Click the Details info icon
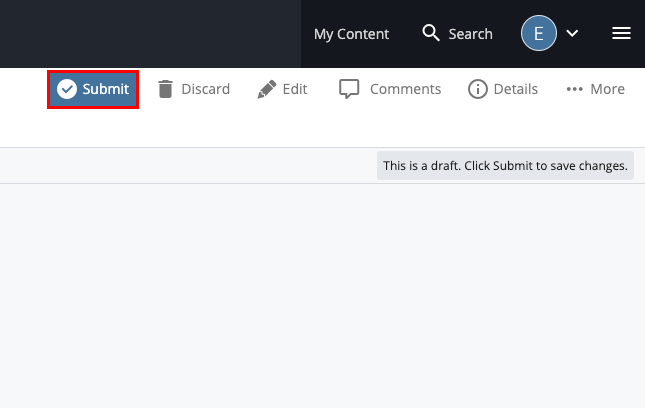 478,89
